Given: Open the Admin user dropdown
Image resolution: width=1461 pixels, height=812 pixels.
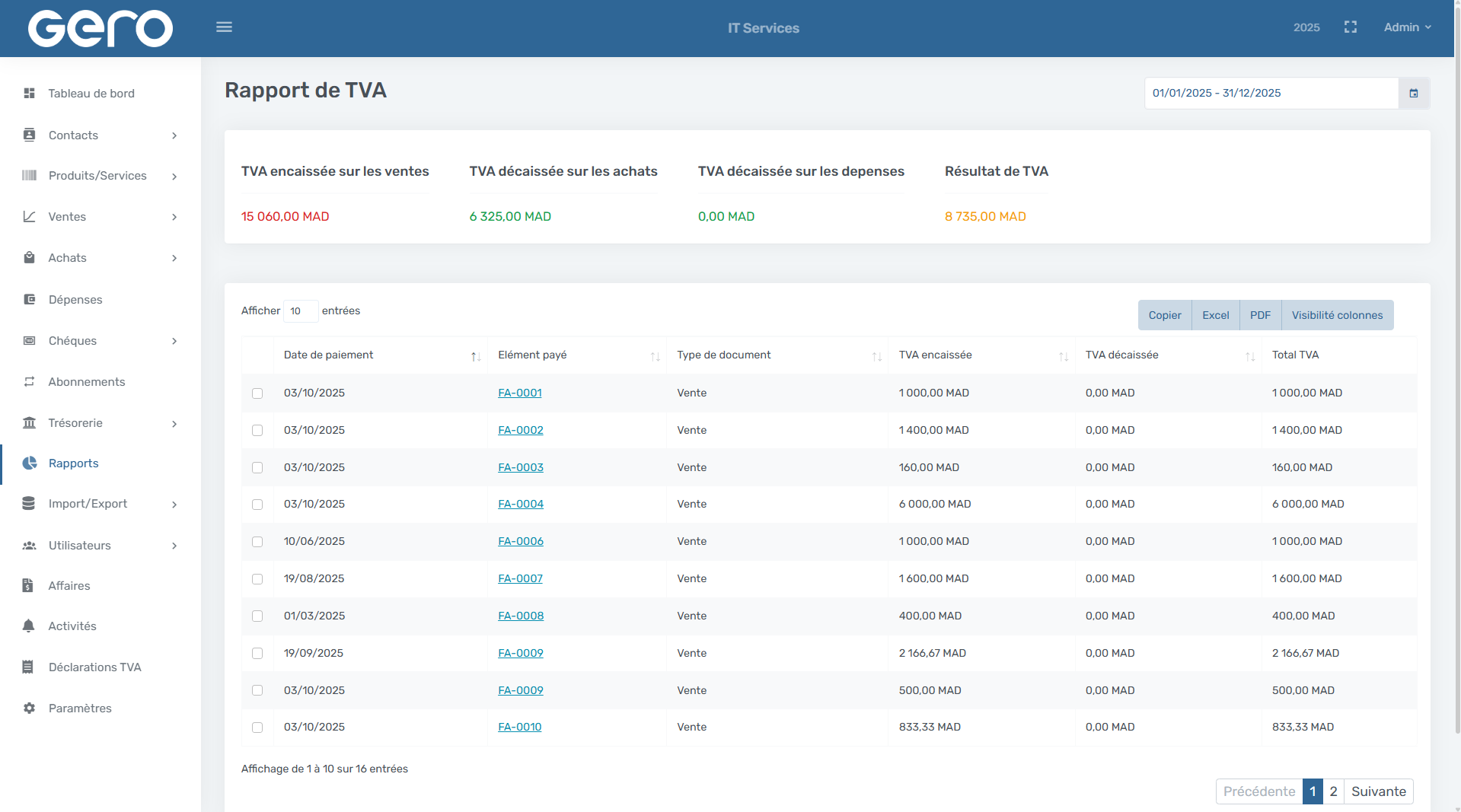Looking at the screenshot, I should pos(1407,27).
